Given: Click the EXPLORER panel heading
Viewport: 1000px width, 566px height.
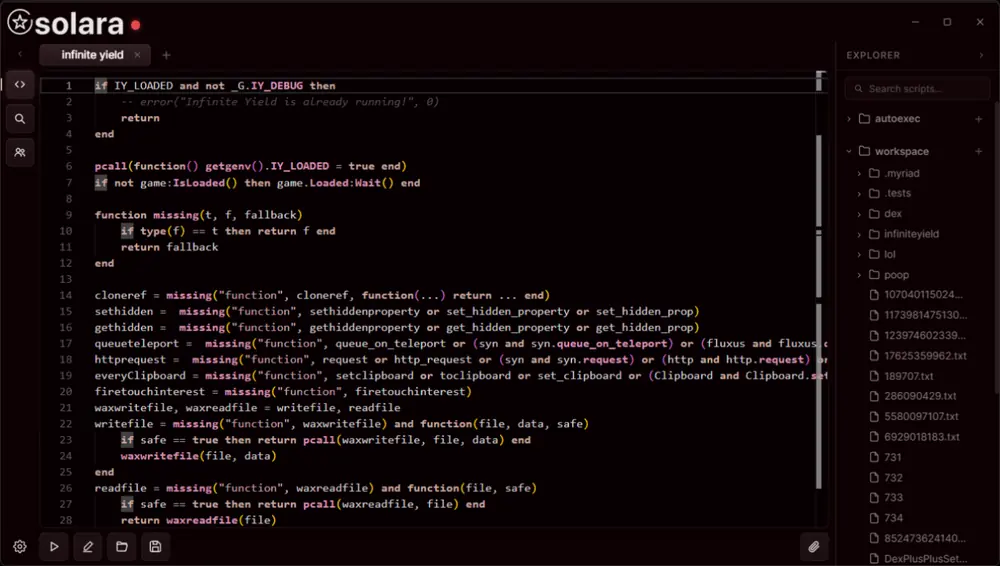Looking at the screenshot, I should [873, 56].
